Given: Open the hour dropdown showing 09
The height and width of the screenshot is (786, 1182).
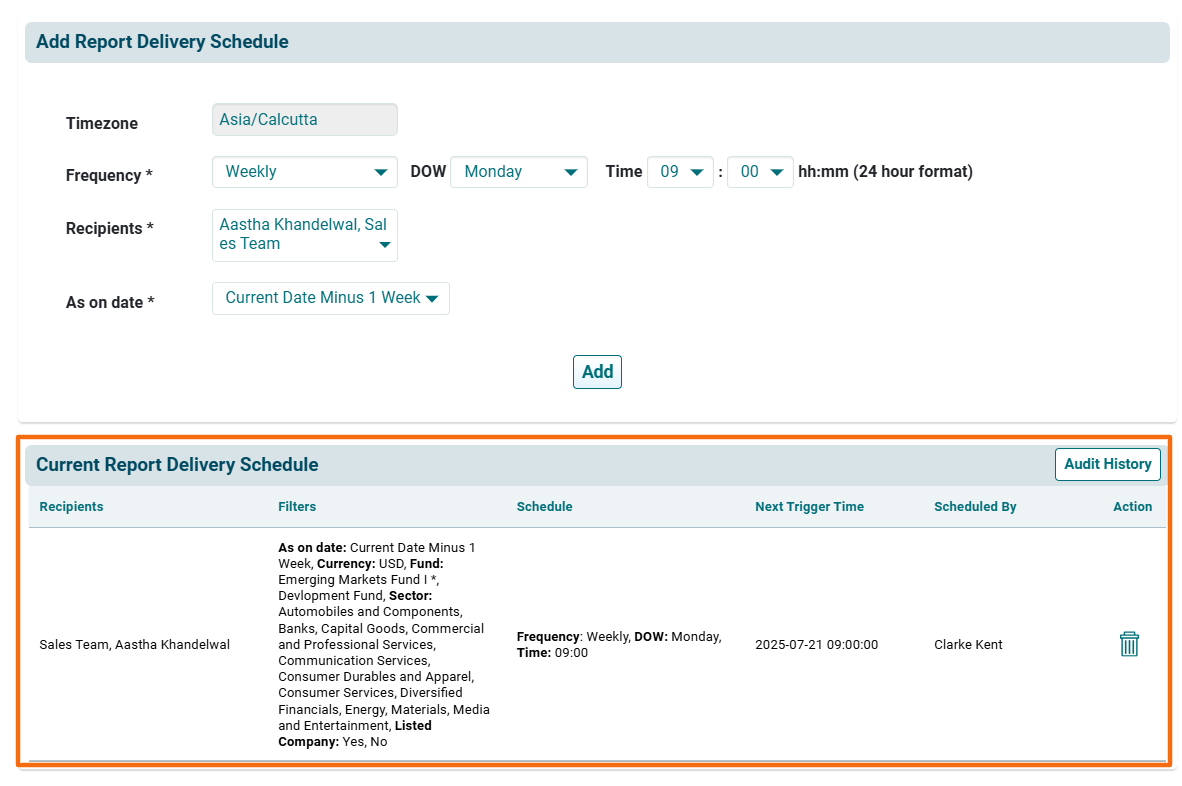Looking at the screenshot, I should click(x=680, y=172).
